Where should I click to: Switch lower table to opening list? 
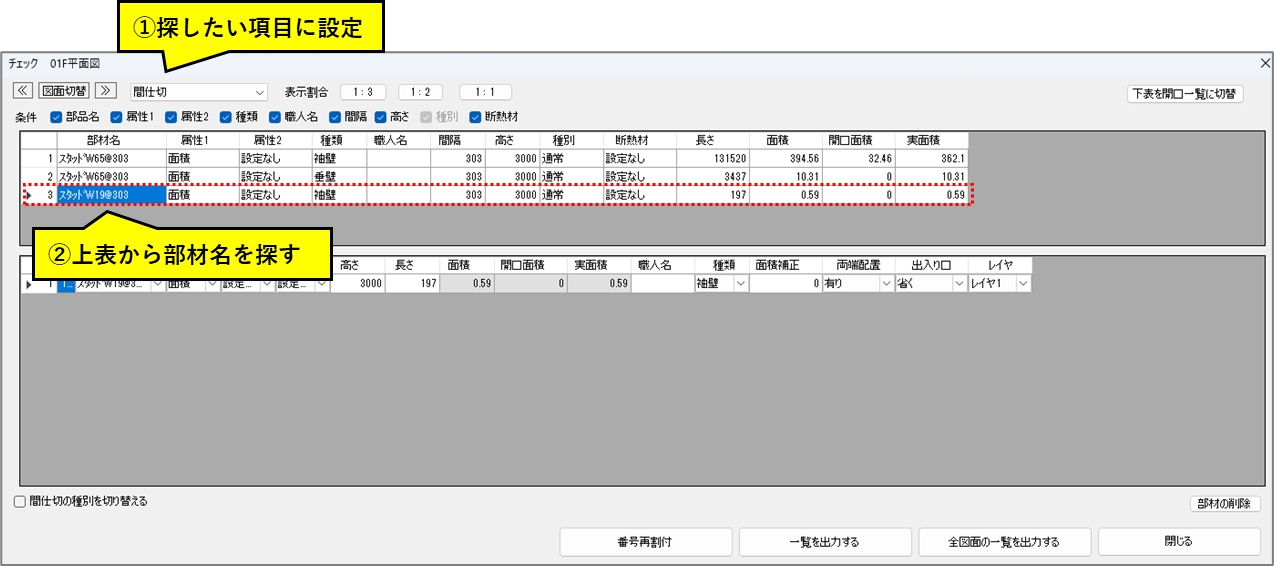tap(1184, 94)
